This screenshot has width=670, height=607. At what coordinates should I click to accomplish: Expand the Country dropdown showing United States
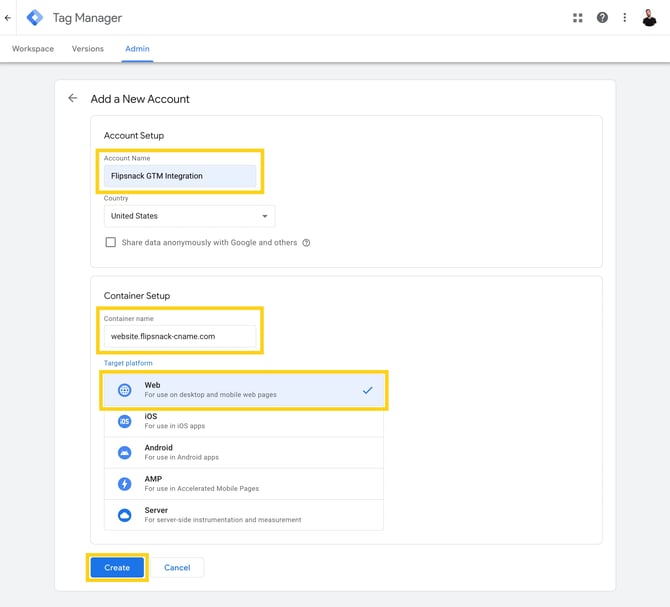tap(189, 216)
